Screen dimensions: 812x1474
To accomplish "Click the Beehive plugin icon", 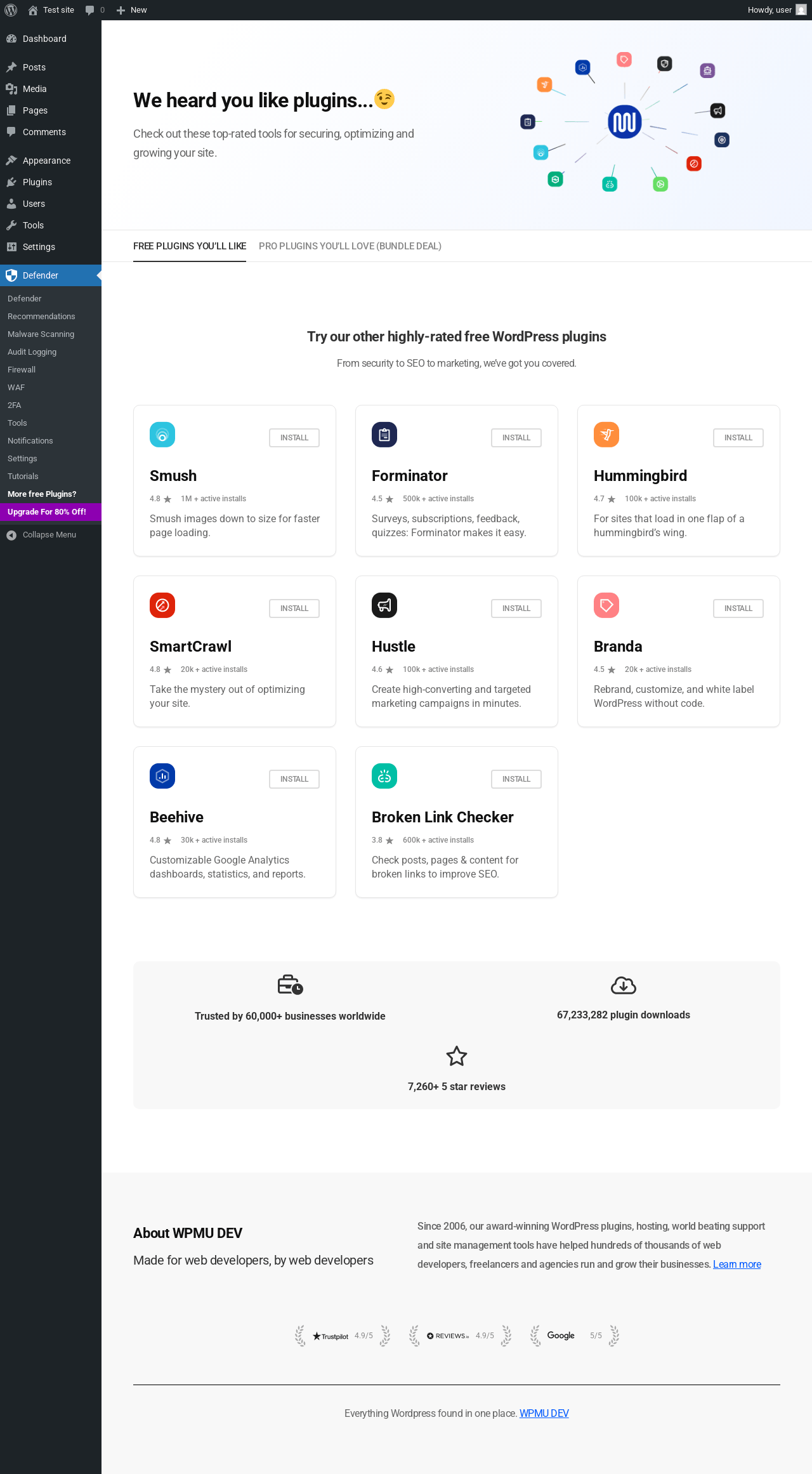I will pyautogui.click(x=162, y=776).
